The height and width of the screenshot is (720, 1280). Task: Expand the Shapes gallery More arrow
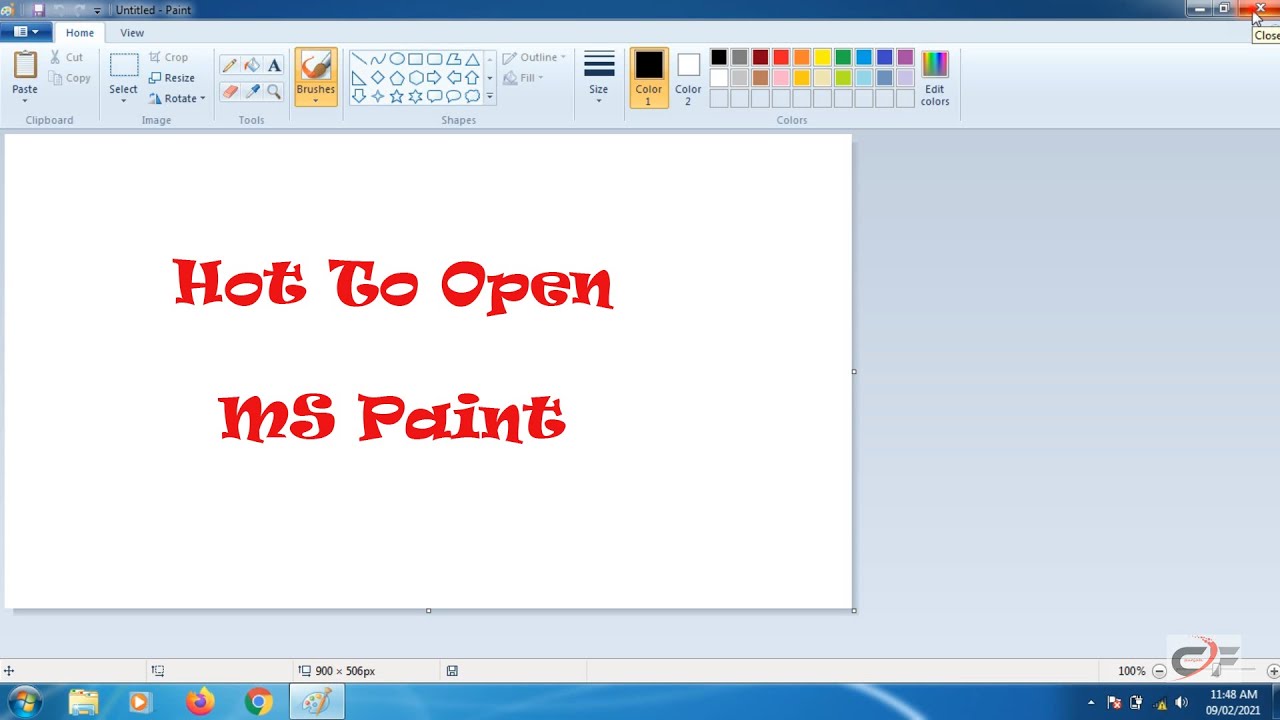489,97
